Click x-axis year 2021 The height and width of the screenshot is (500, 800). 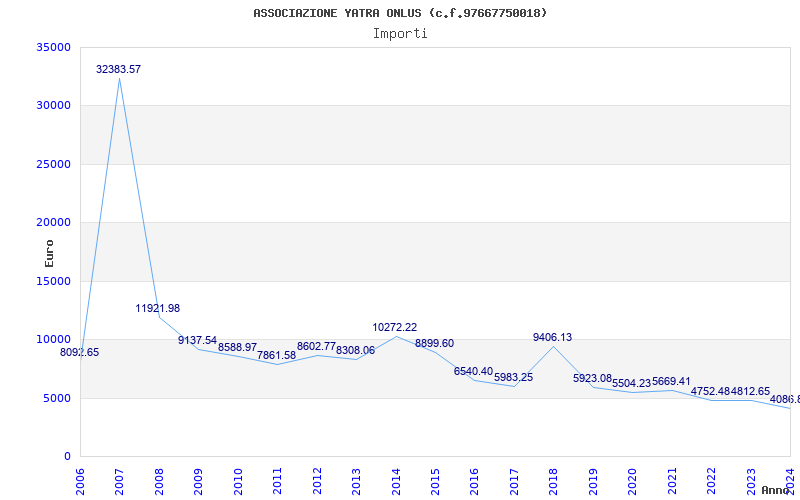(672, 481)
